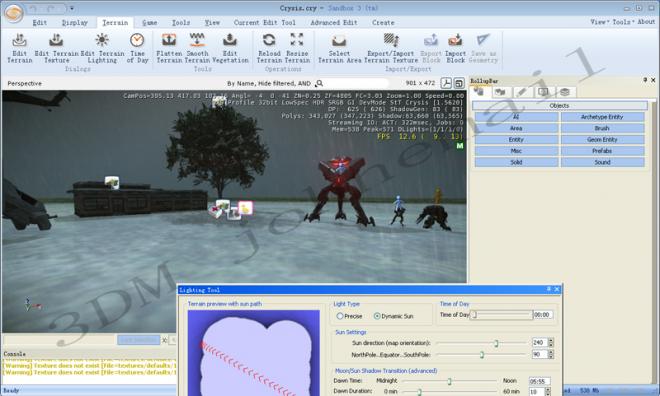Select the Flatten Terrain tool
The height and width of the screenshot is (396, 660).
pyautogui.click(x=169, y=48)
